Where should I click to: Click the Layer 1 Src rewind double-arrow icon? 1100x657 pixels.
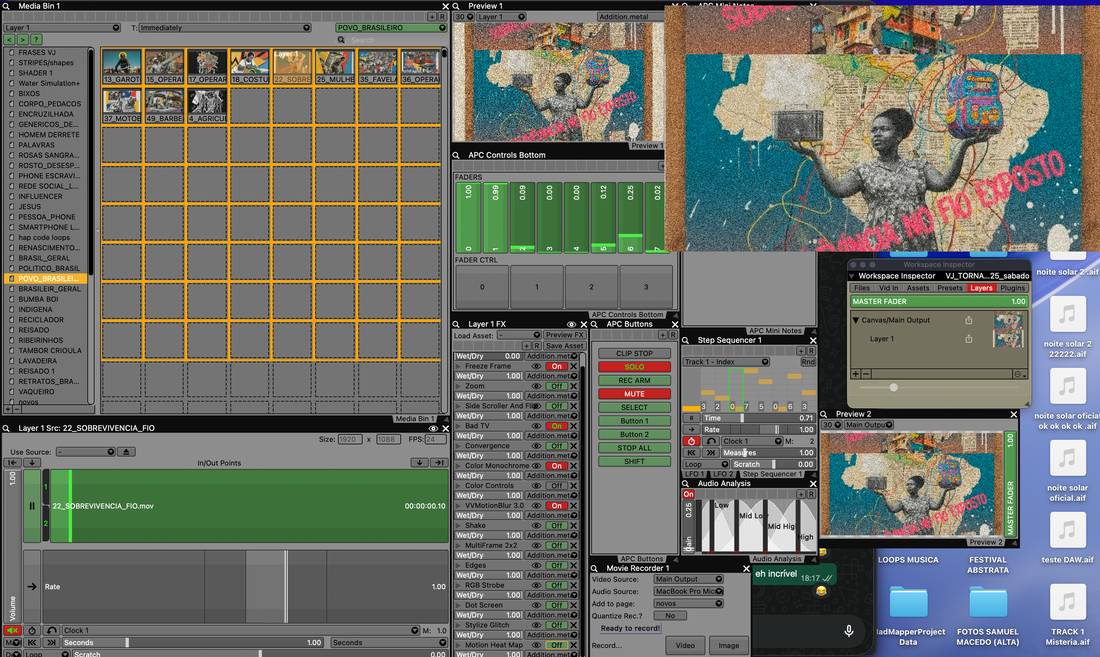tap(32, 642)
